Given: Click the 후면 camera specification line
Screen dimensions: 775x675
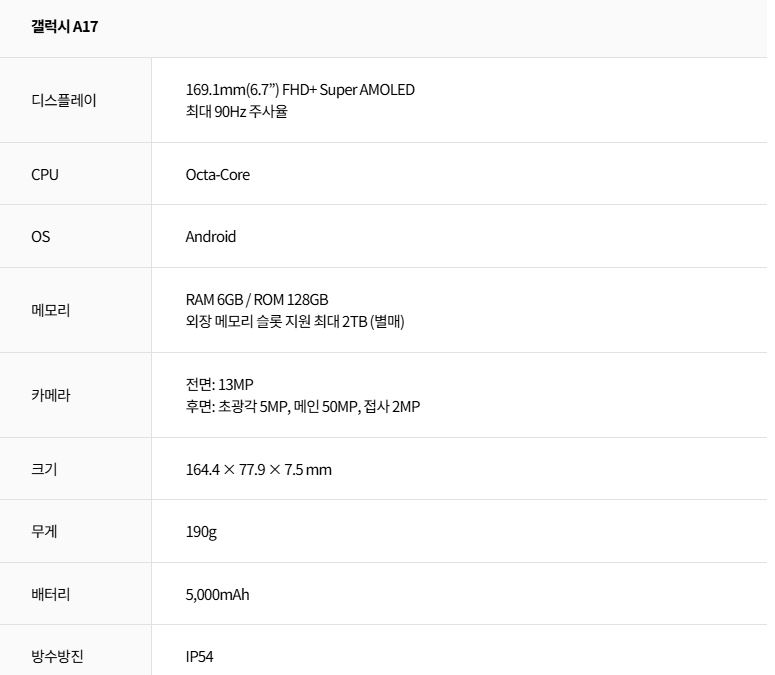Looking at the screenshot, I should (303, 406).
